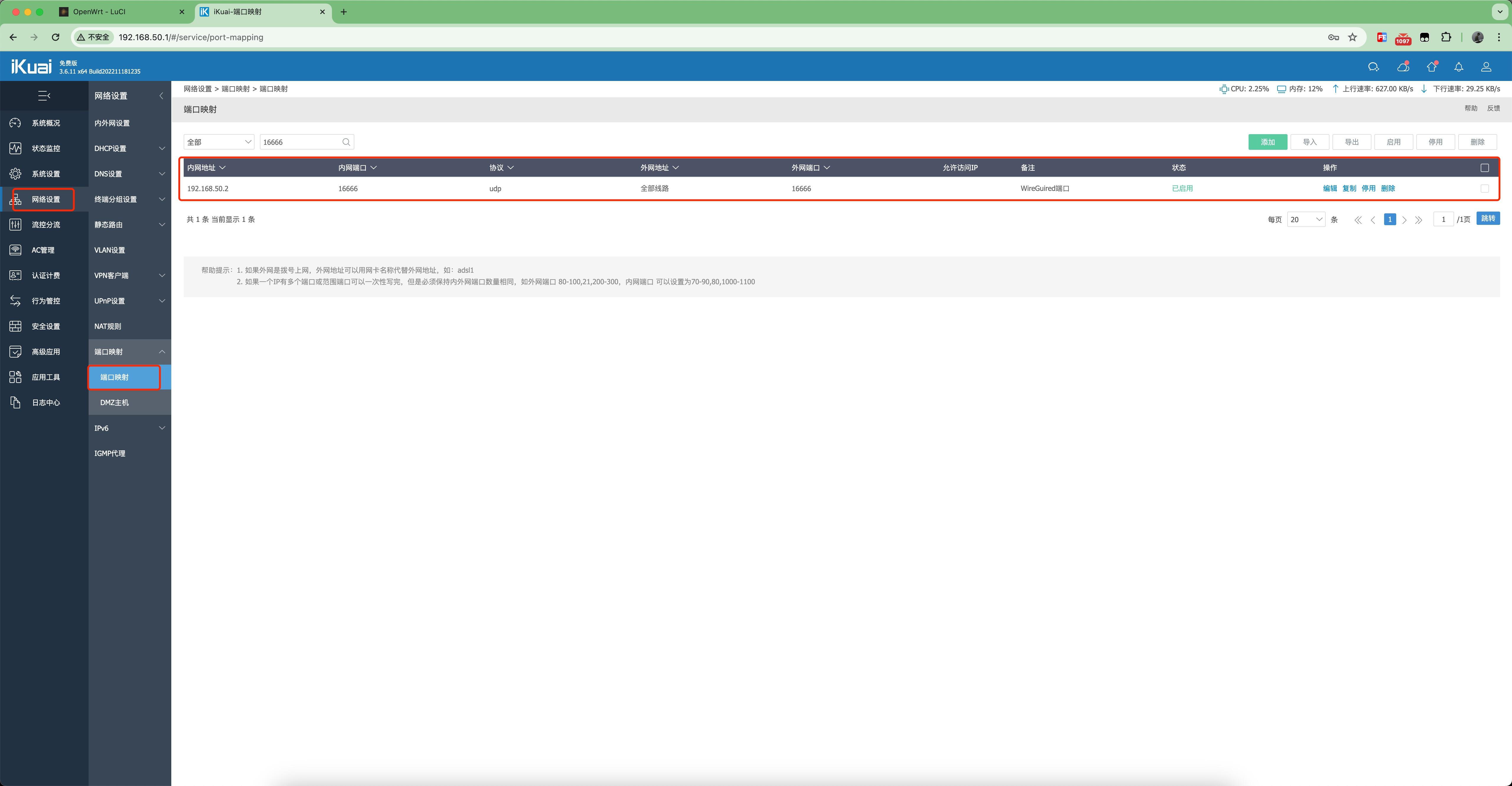1512x786 pixels.
Task: Collapse the left sidebar hamburger icon
Action: pyautogui.click(x=44, y=95)
